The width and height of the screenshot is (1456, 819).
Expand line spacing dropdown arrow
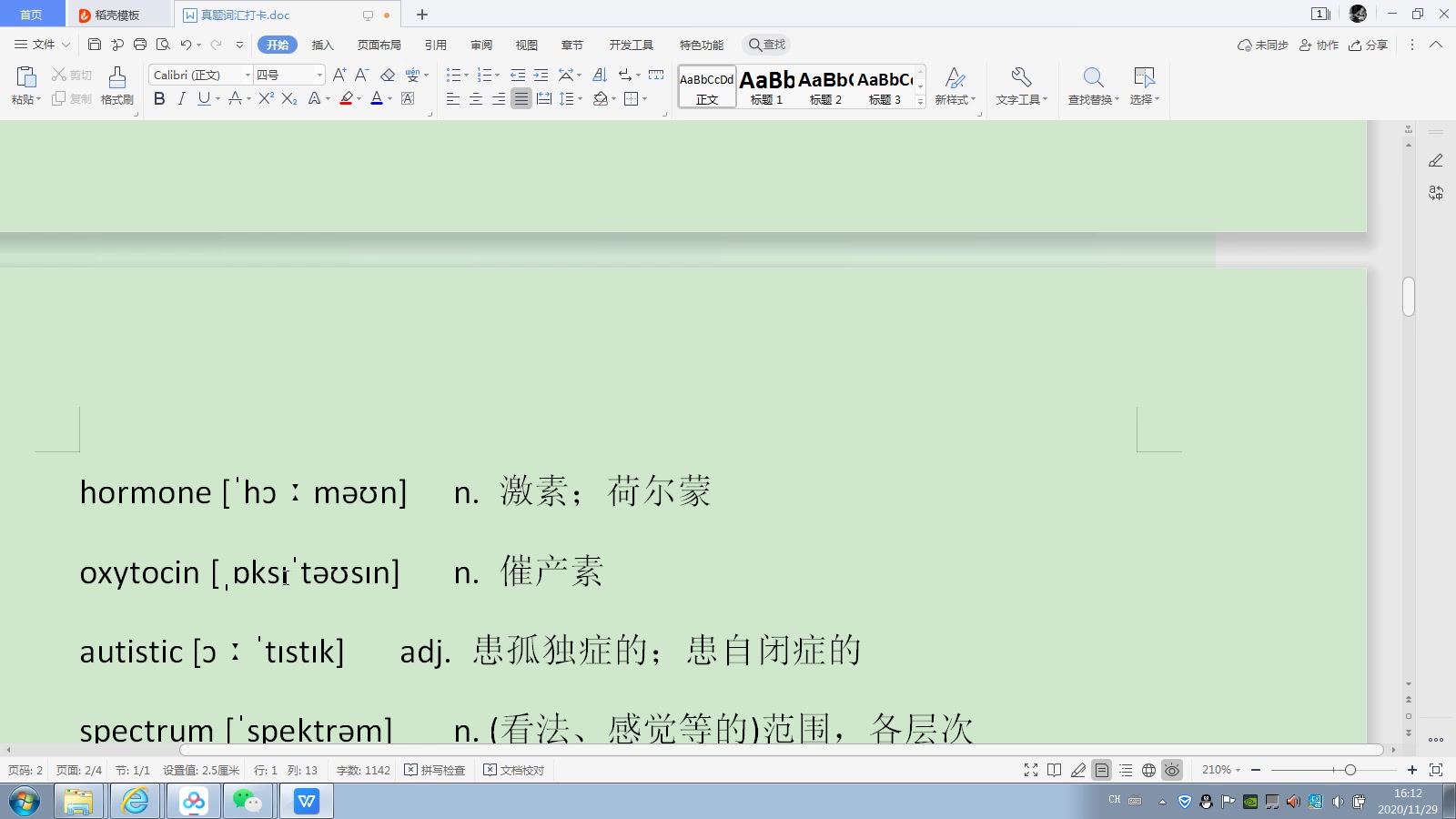[580, 99]
